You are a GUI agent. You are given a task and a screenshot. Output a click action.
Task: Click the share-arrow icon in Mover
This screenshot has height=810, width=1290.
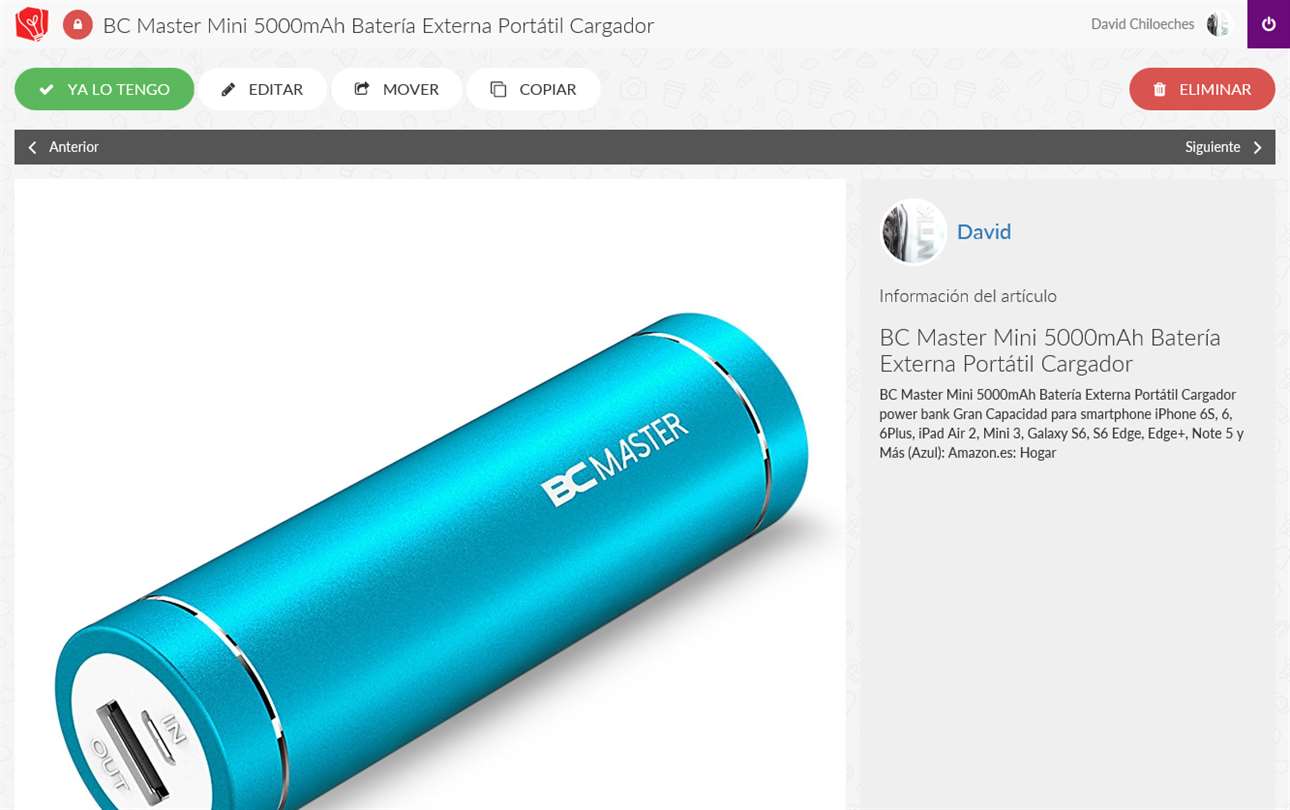(x=362, y=89)
